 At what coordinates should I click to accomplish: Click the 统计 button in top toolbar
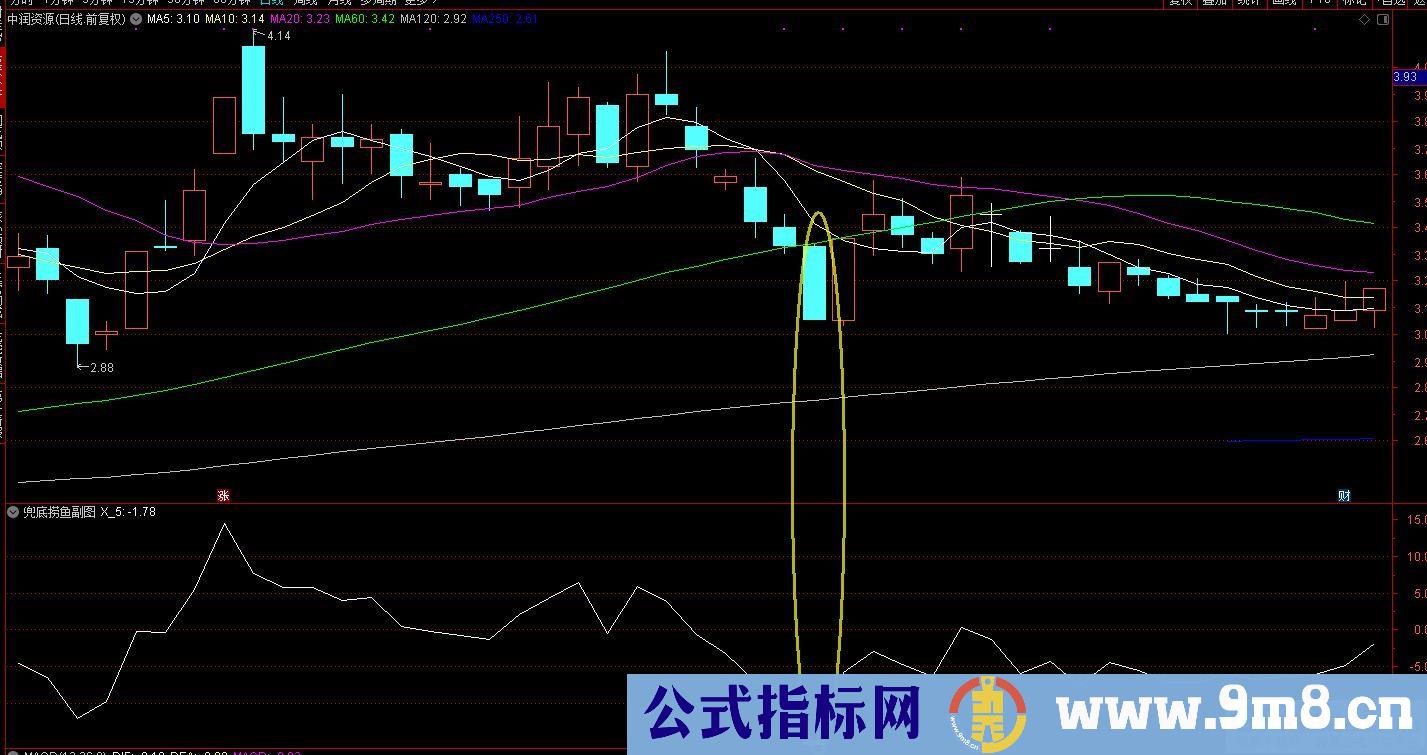[x=1248, y=3]
